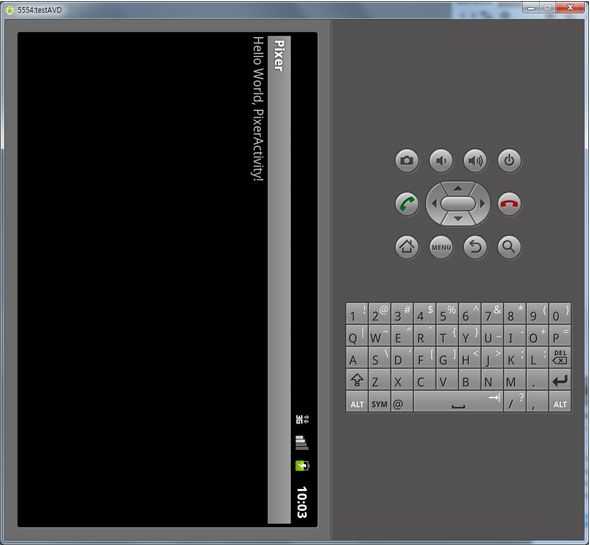The height and width of the screenshot is (545, 590).
Task: Click the Pixer app title bar
Action: click(279, 280)
